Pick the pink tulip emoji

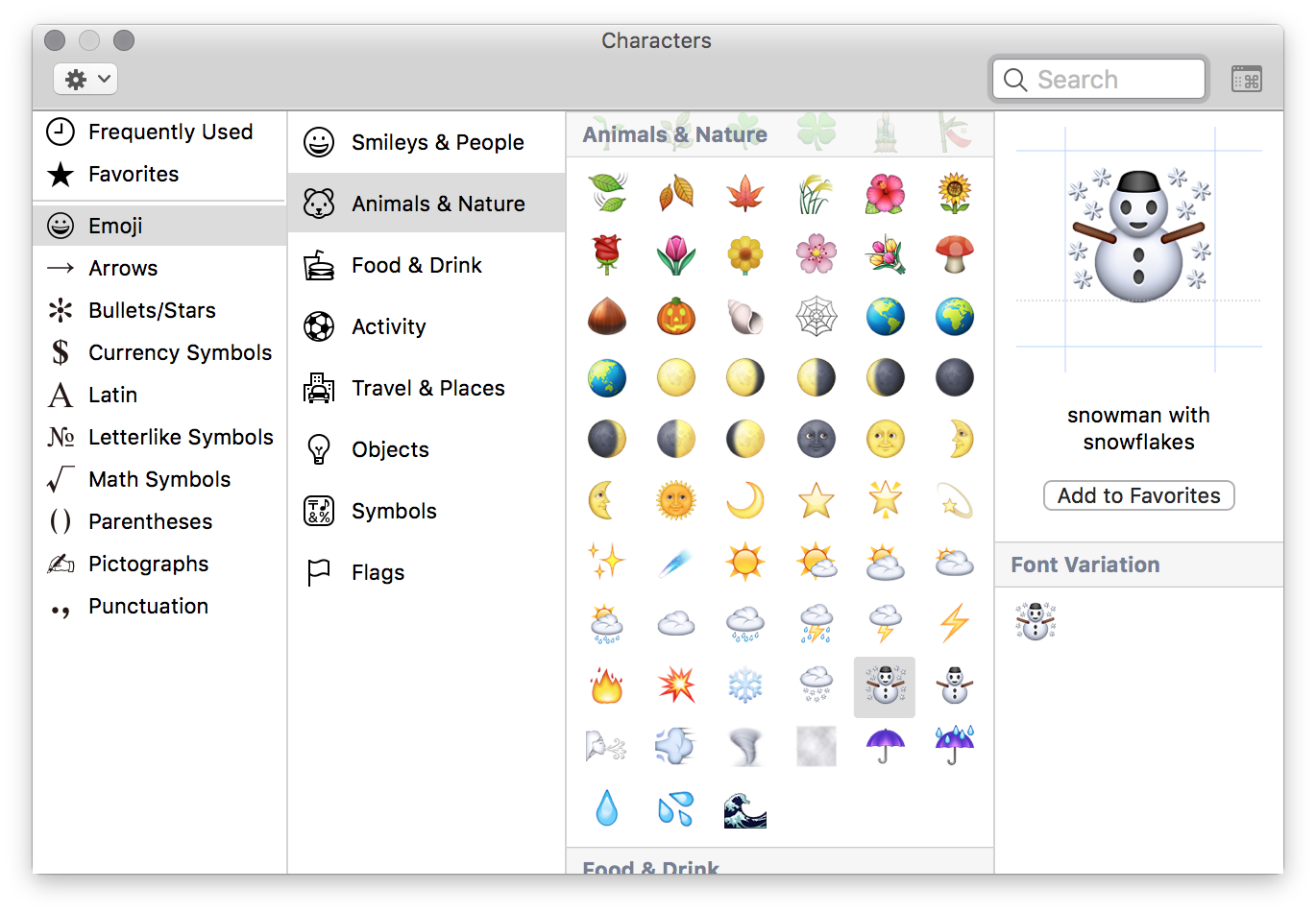(x=676, y=254)
